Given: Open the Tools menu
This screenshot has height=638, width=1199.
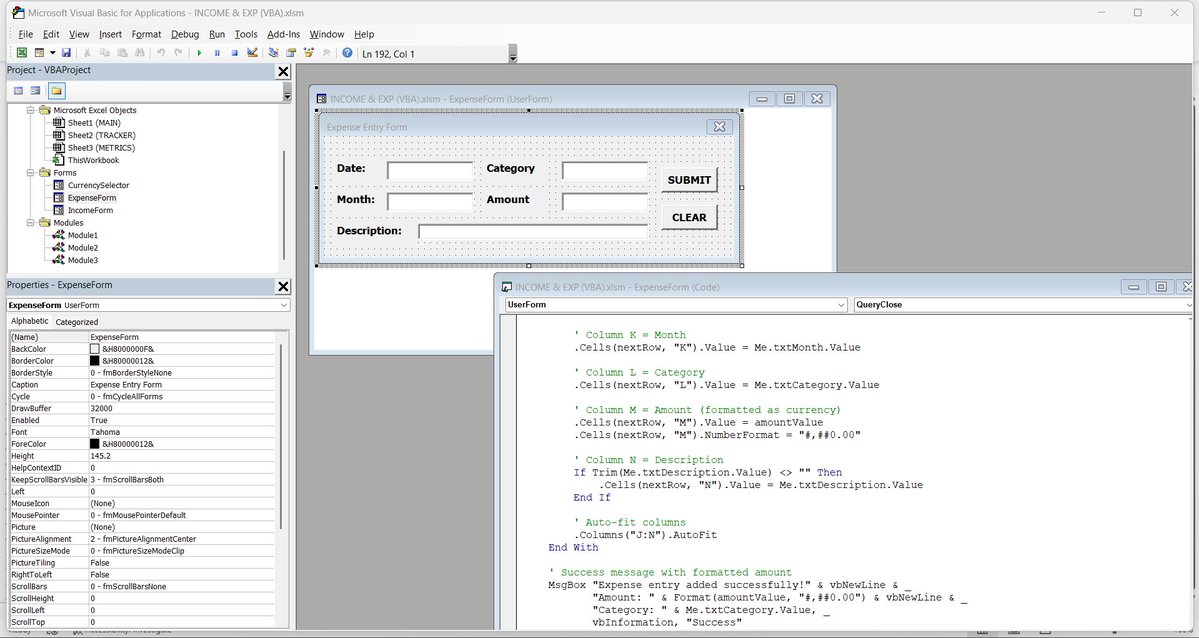Looking at the screenshot, I should pos(245,34).
